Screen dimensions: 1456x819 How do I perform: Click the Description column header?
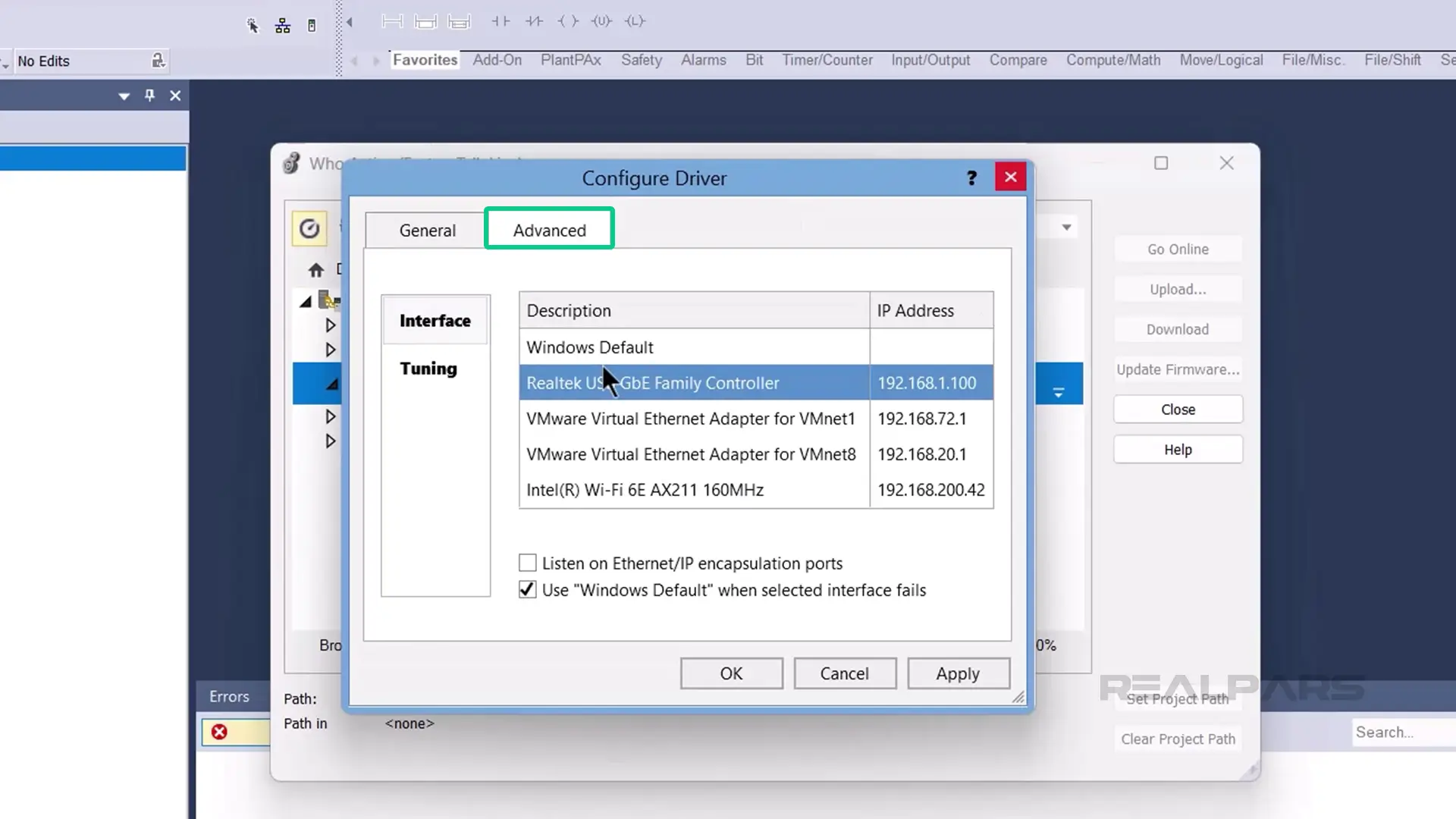click(694, 310)
